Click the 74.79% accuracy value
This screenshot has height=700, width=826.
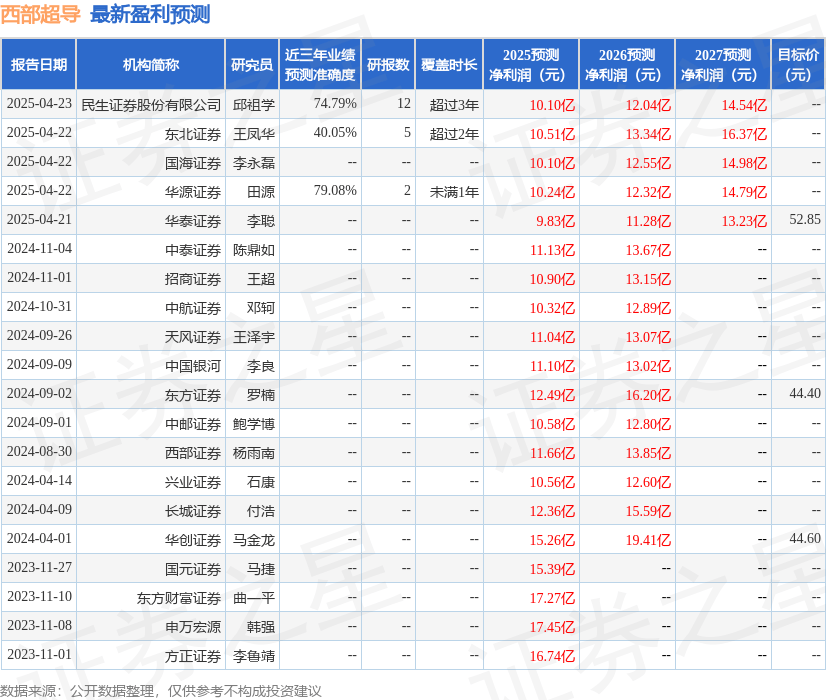pos(333,104)
